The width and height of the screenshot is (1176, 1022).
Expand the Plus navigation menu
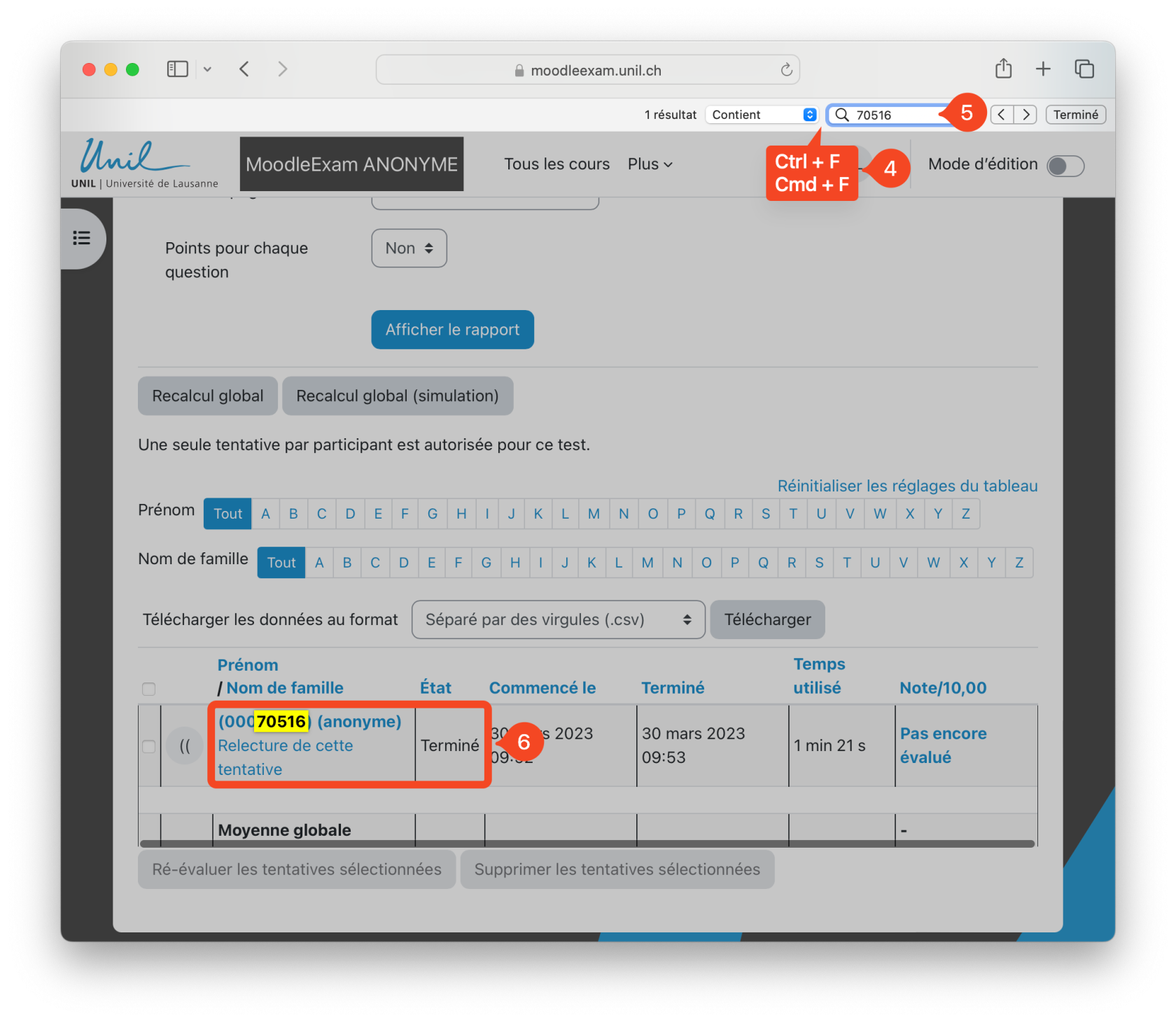649,164
